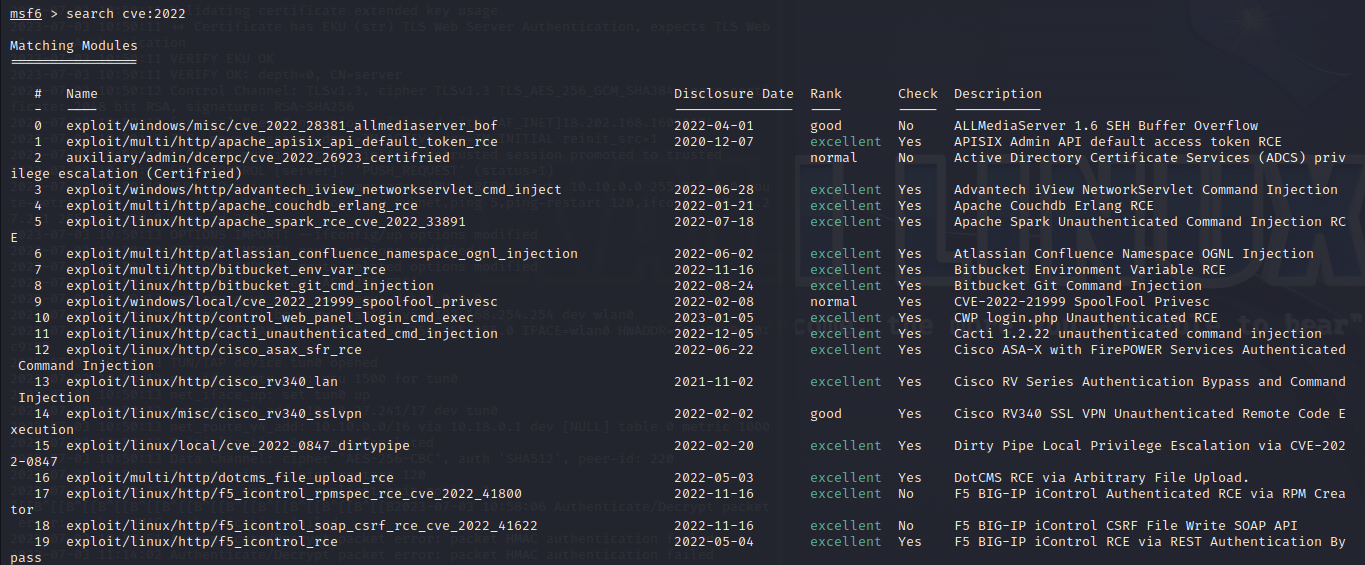Image resolution: width=1365 pixels, height=565 pixels.
Task: Click the Rank column header
Action: point(826,94)
